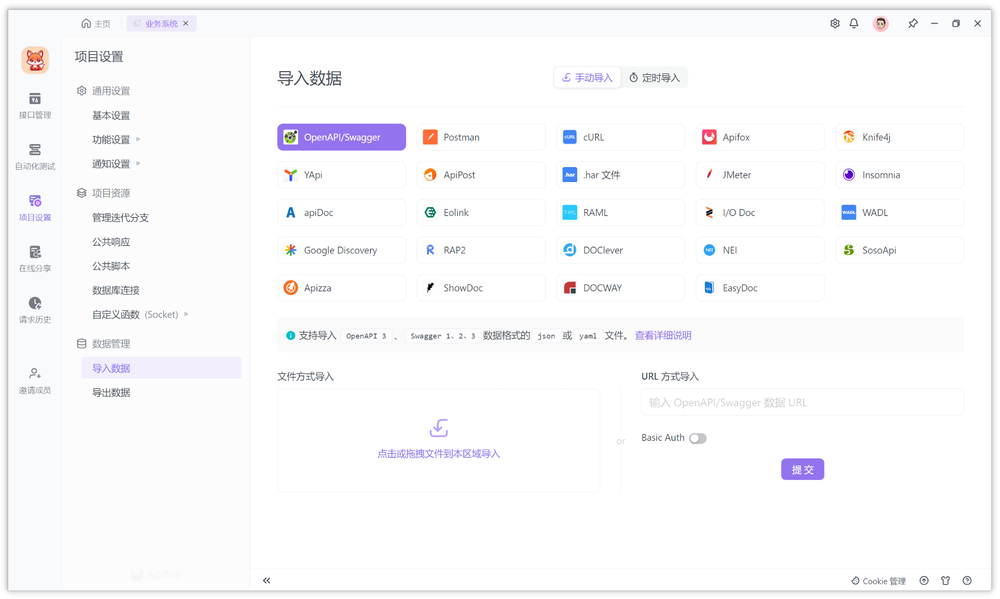This screenshot has height=599, width=1000.
Task: Select apiDoc import format
Action: click(341, 212)
